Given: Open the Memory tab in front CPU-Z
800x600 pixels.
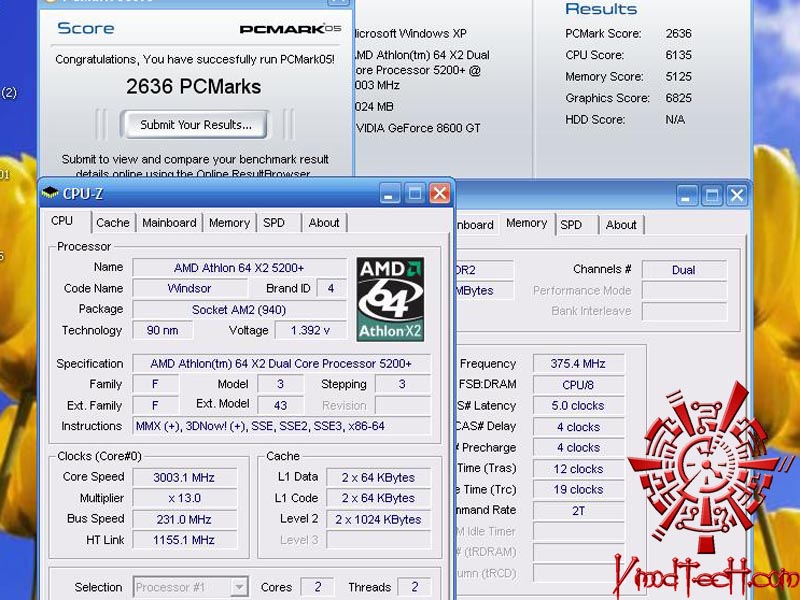Looking at the screenshot, I should click(230, 223).
